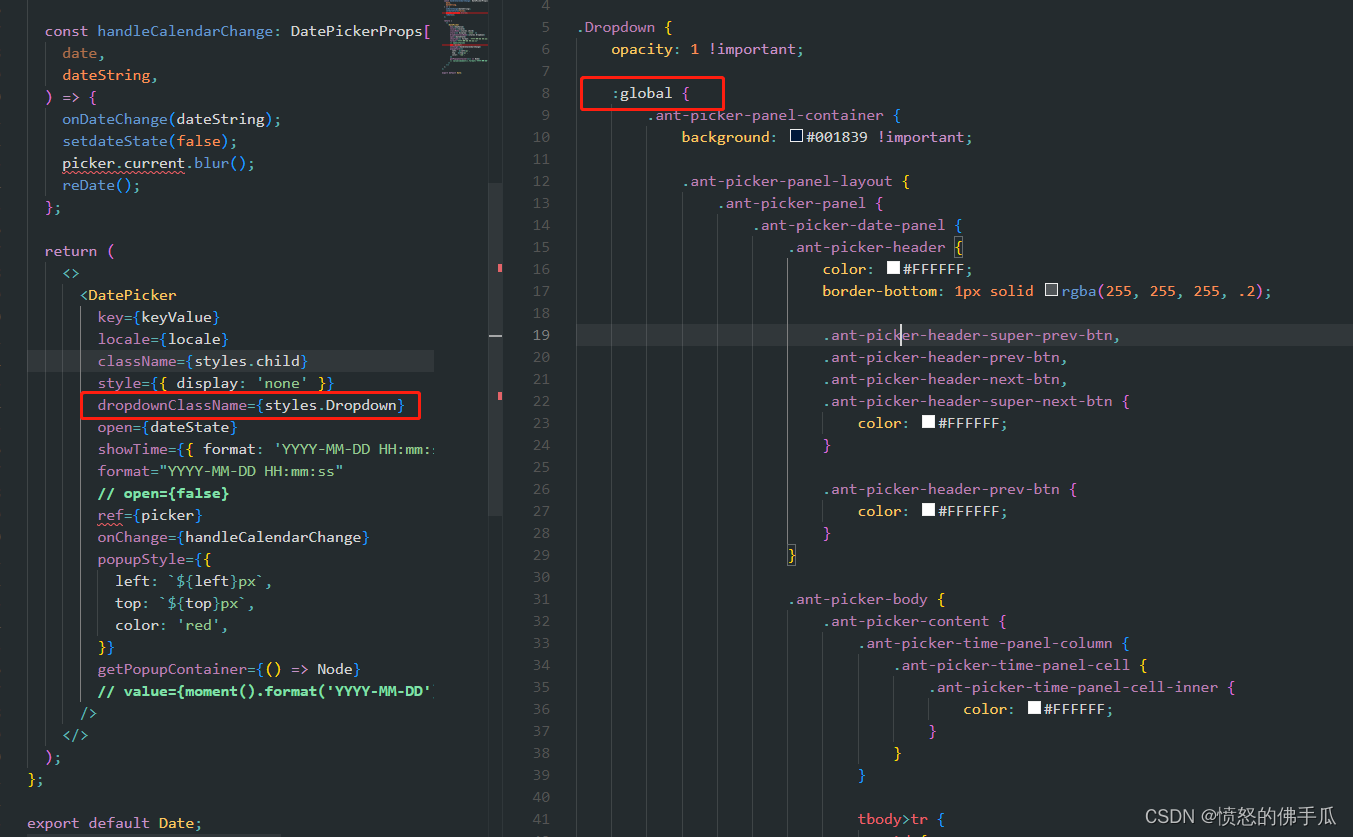Click the #FFFFFF swatch on line 27

[929, 511]
